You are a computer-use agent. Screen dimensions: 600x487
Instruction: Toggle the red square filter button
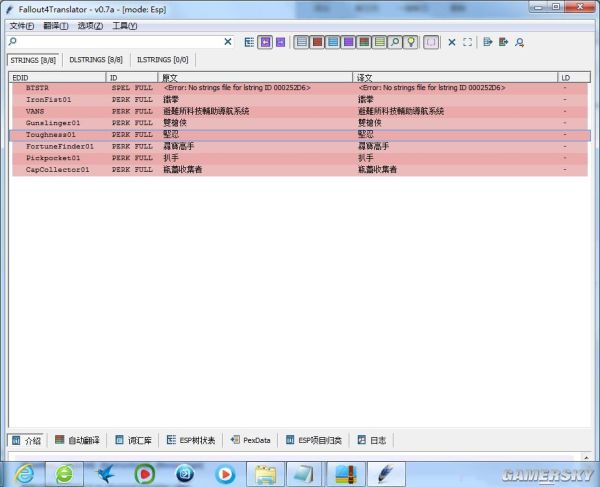pos(317,42)
